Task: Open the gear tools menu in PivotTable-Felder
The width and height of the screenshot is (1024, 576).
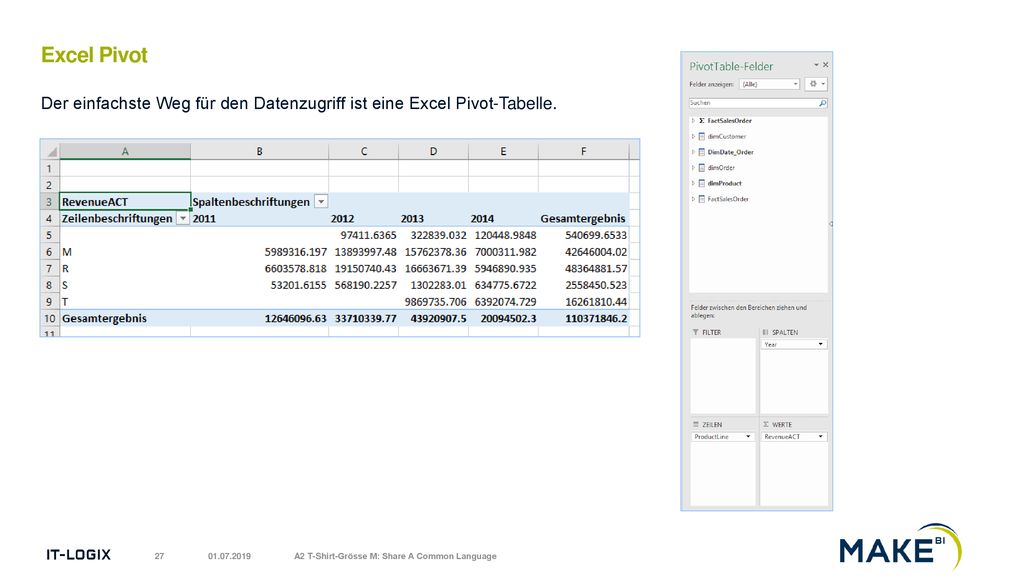Action: 816,84
